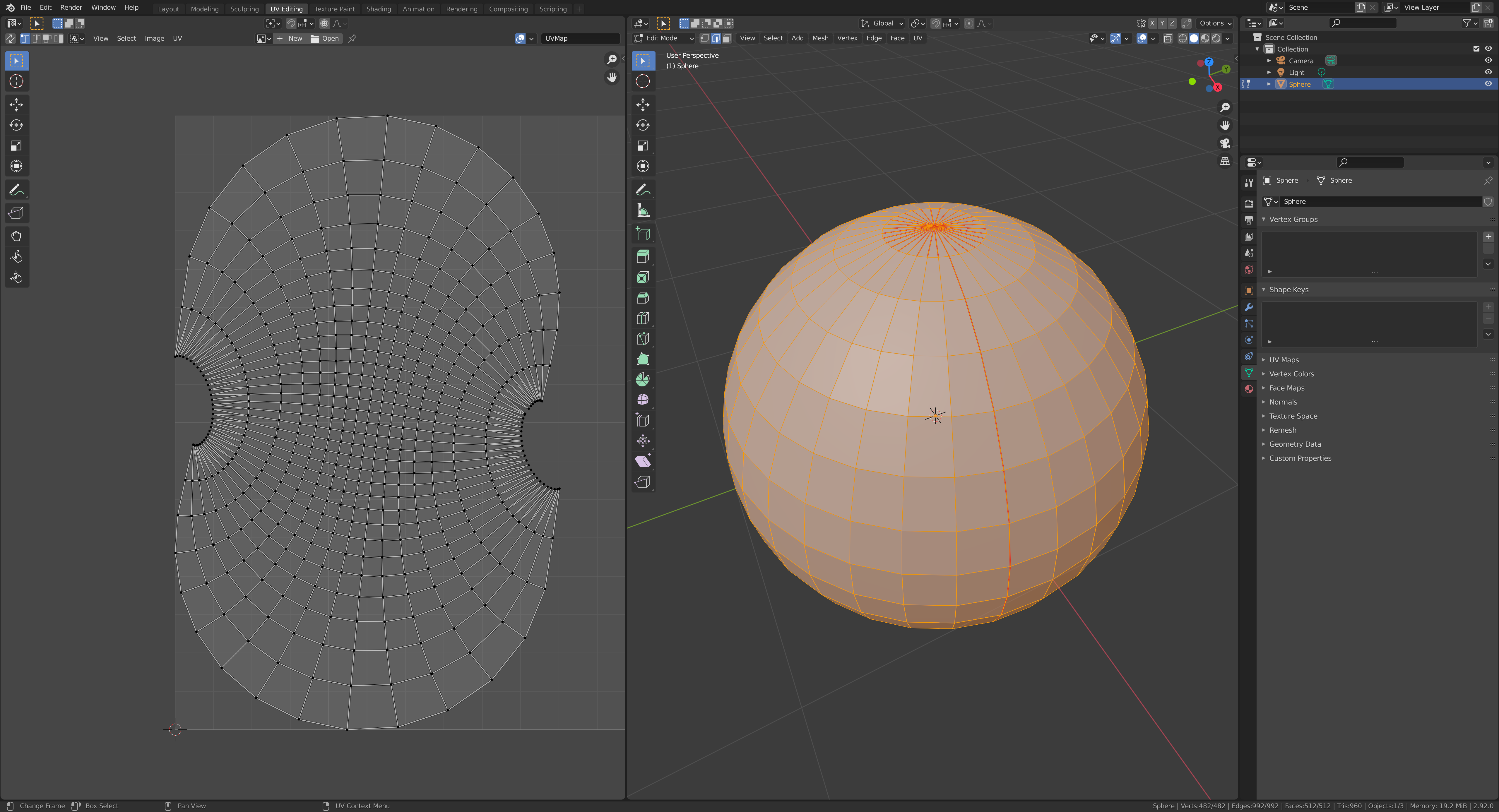This screenshot has width=1499, height=812.
Task: Expand the UV Maps panel
Action: click(1284, 359)
